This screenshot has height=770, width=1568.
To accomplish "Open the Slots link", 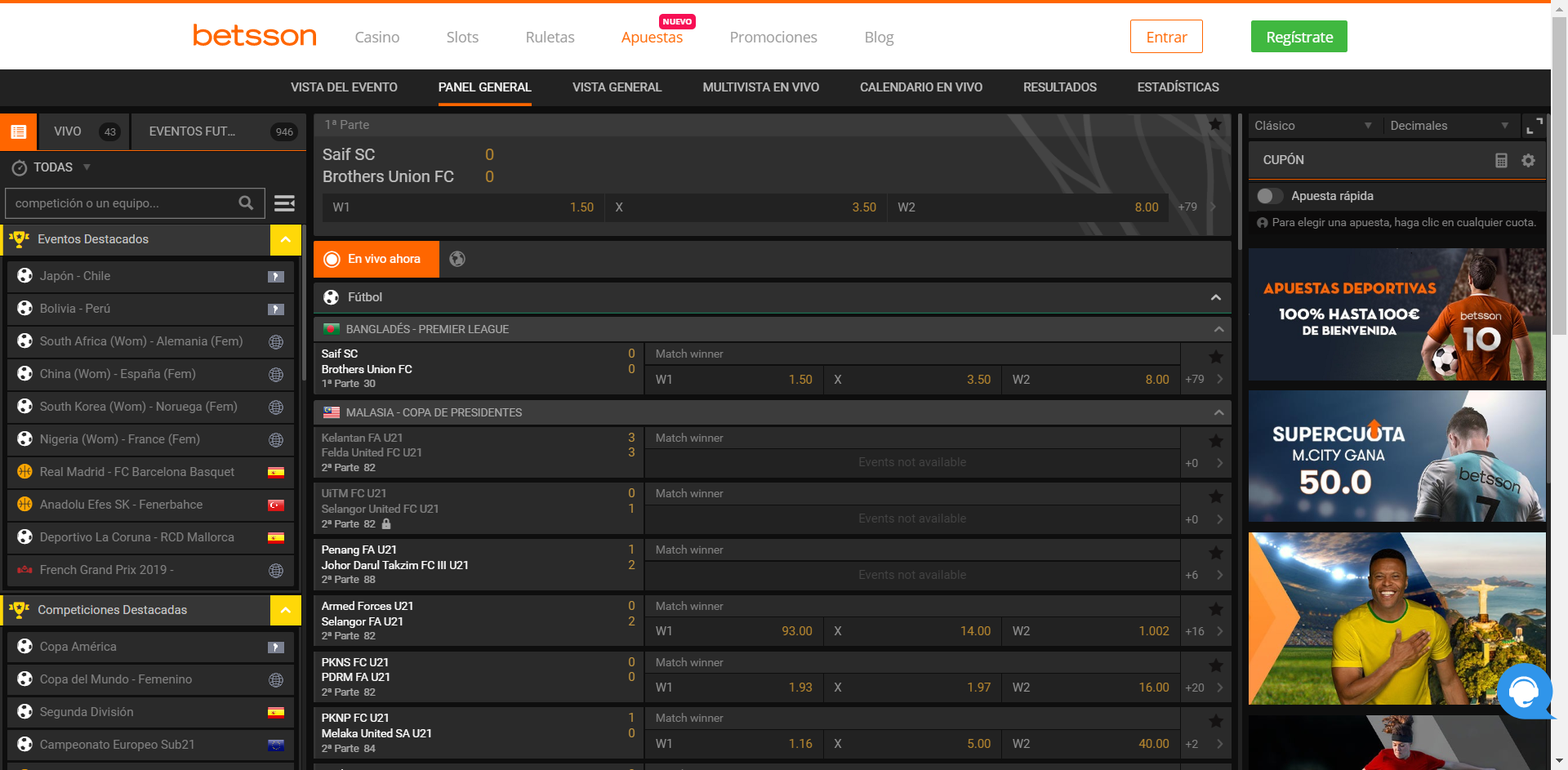I will pos(462,38).
